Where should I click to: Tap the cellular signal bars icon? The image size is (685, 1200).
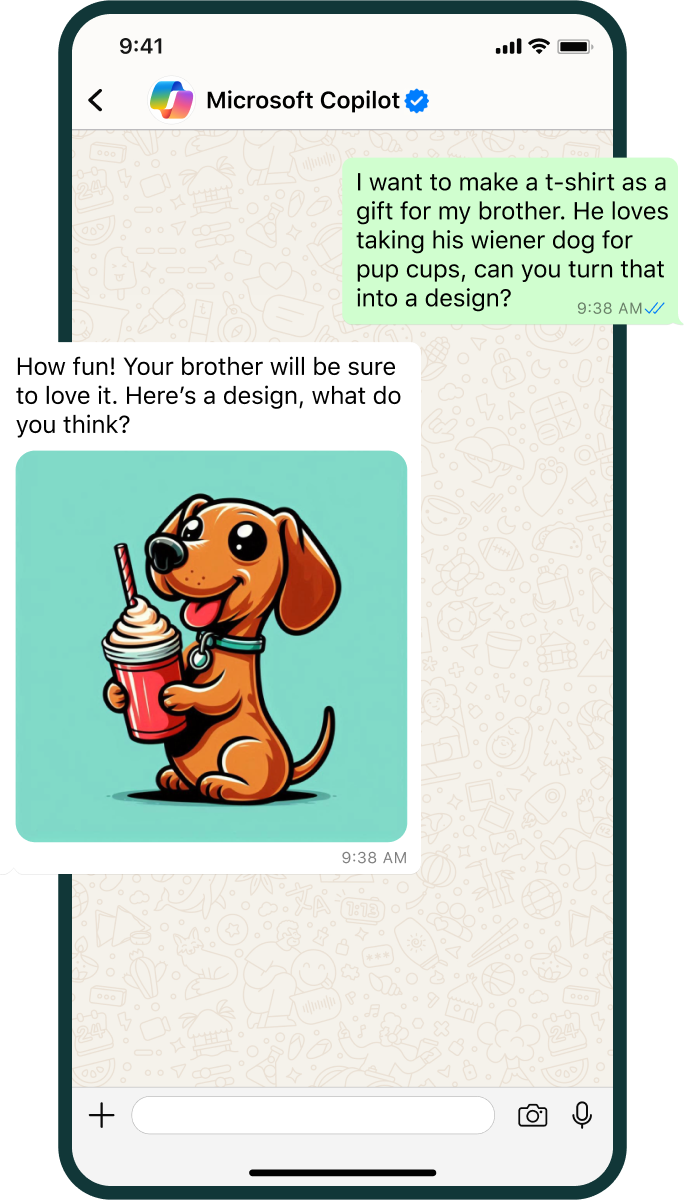click(x=508, y=47)
